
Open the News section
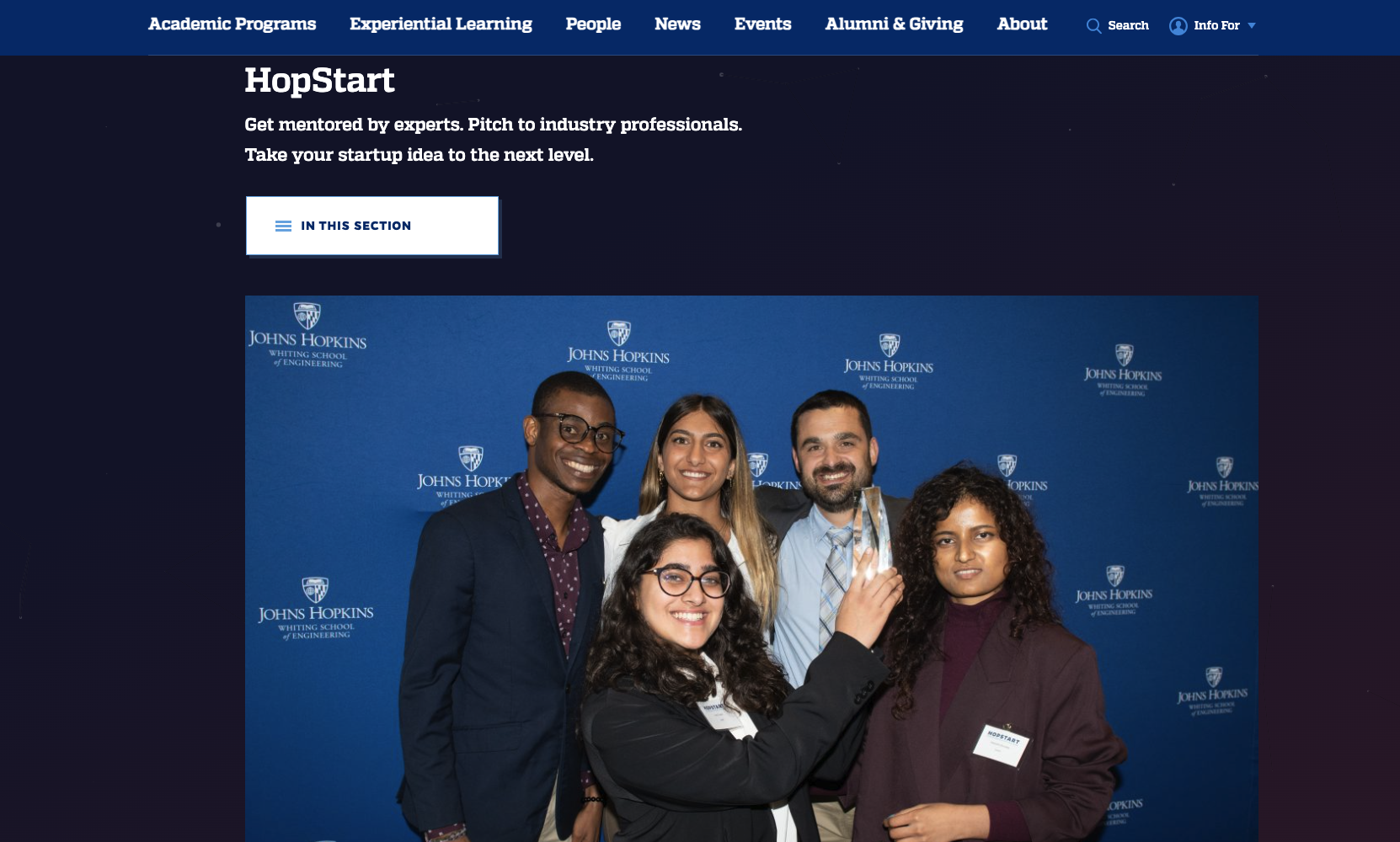[x=677, y=24]
